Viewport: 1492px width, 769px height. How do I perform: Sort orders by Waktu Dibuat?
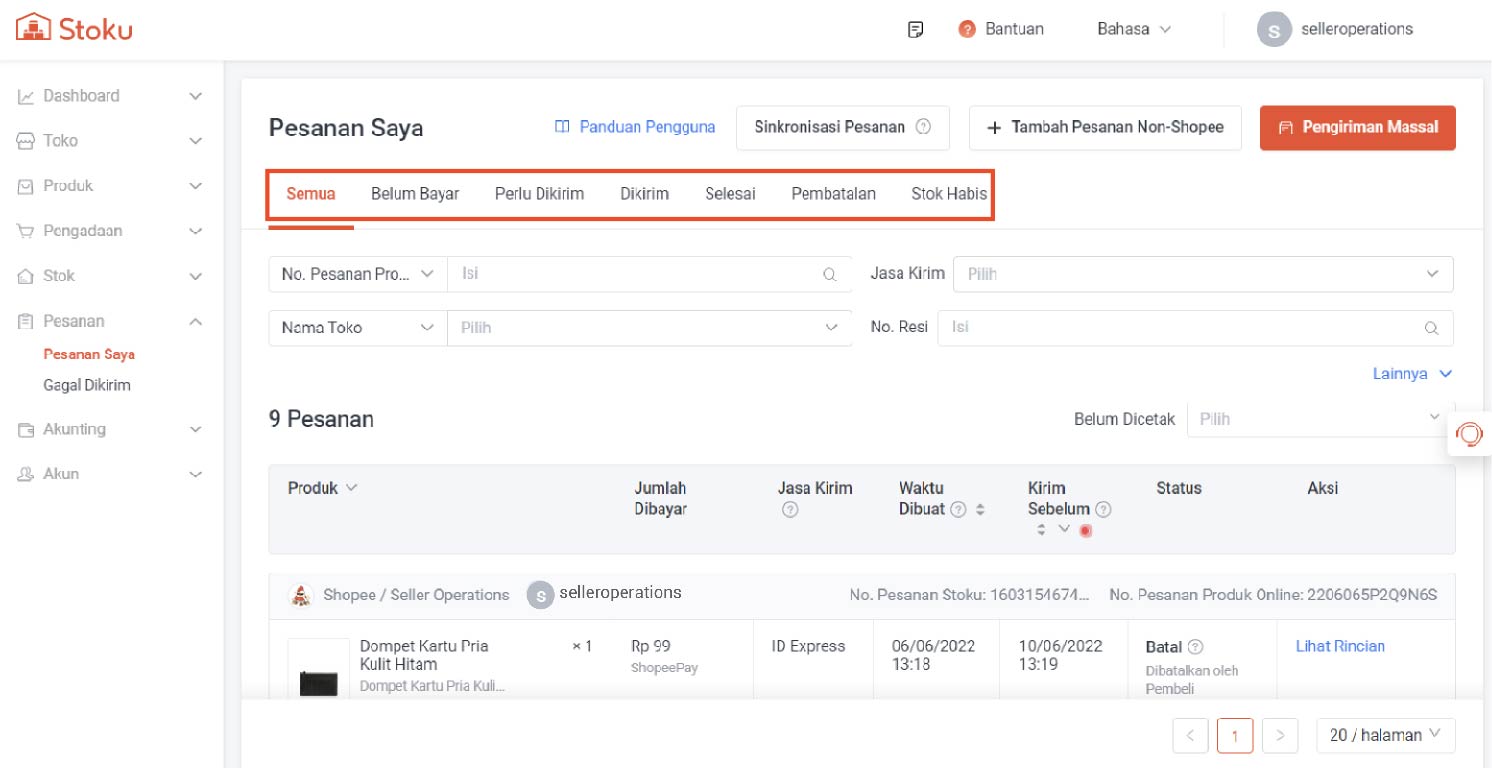click(x=980, y=509)
